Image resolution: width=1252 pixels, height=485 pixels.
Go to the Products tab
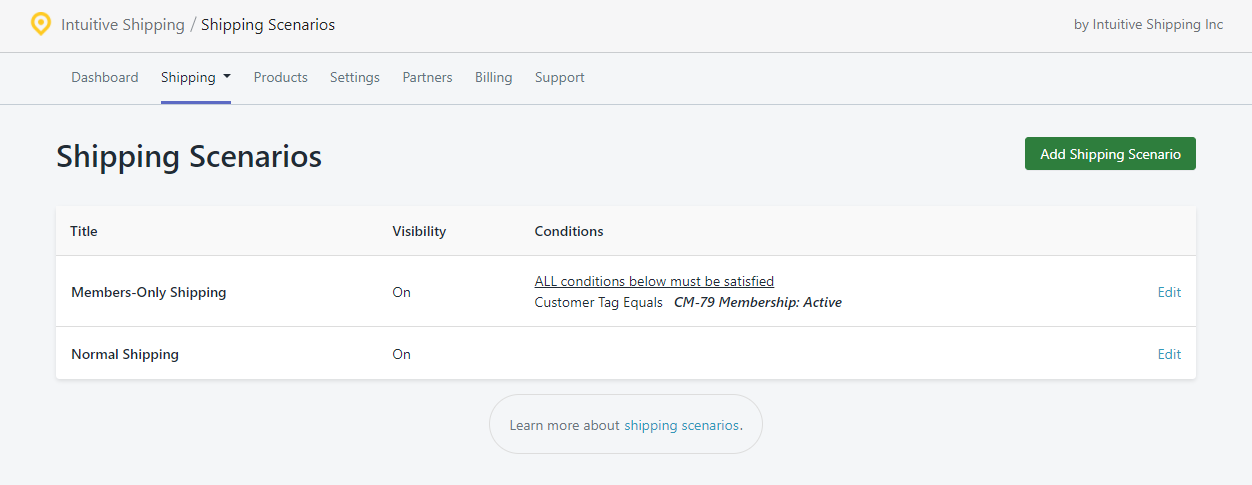pyautogui.click(x=281, y=77)
